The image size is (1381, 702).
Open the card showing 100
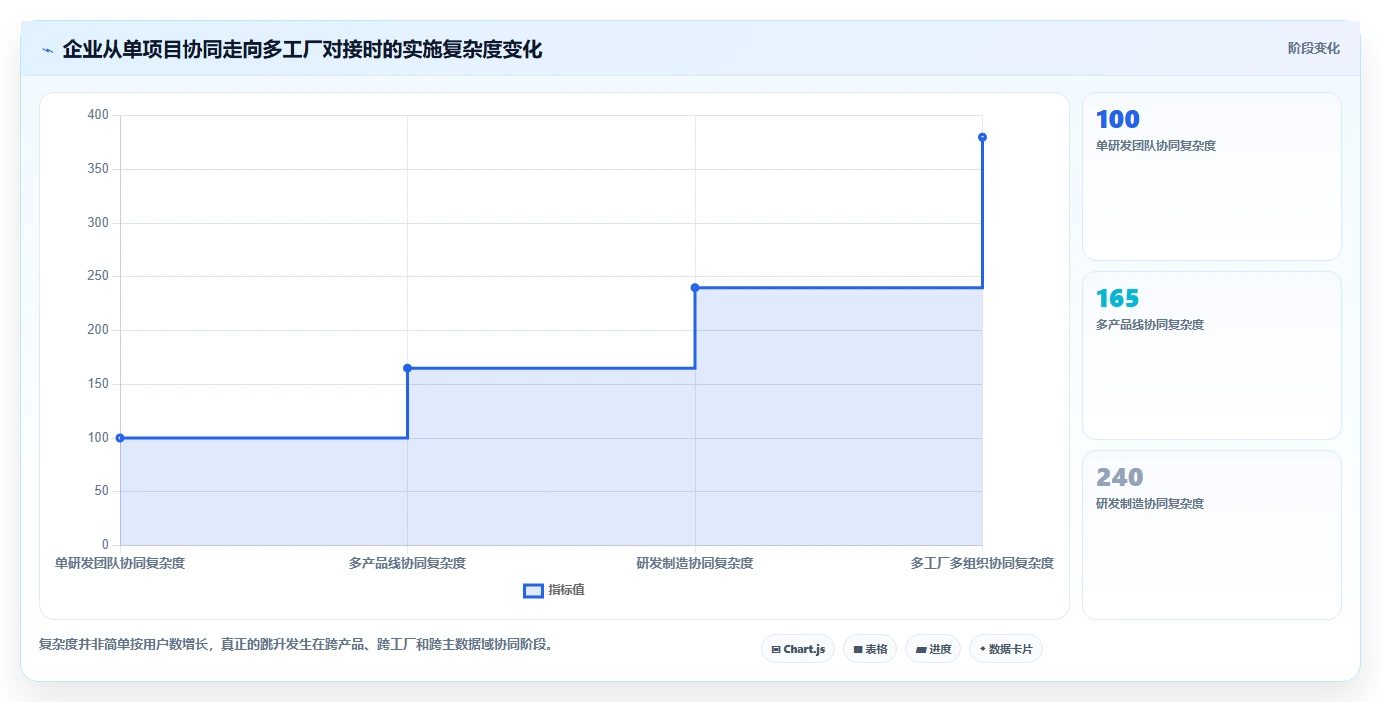(x=1211, y=176)
